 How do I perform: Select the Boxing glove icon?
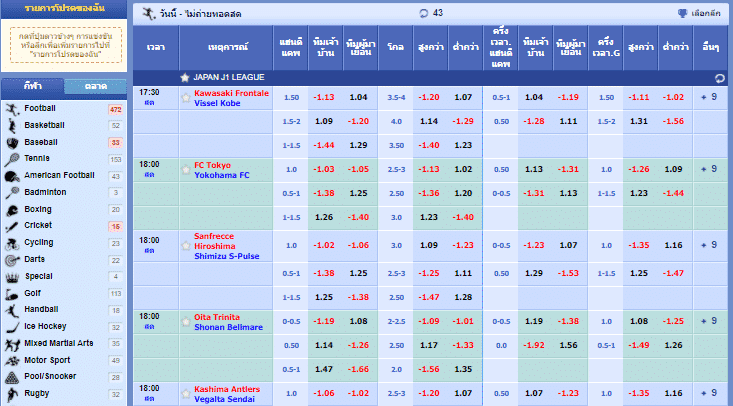[x=12, y=210]
